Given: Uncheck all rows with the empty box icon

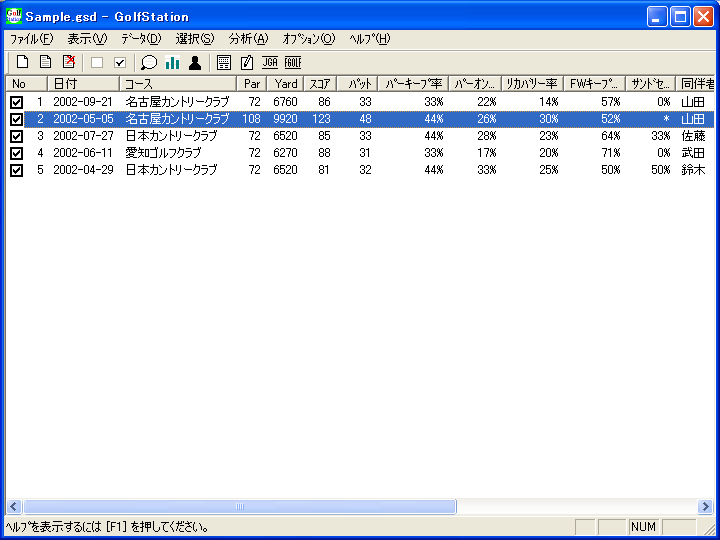Looking at the screenshot, I should click(x=97, y=63).
